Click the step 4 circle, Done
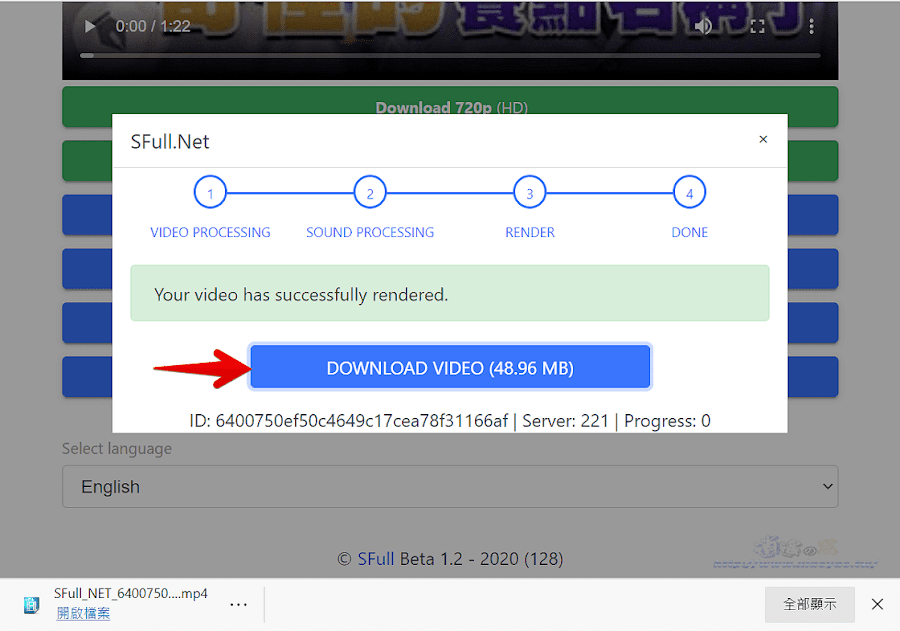The height and width of the screenshot is (631, 900). [x=689, y=192]
